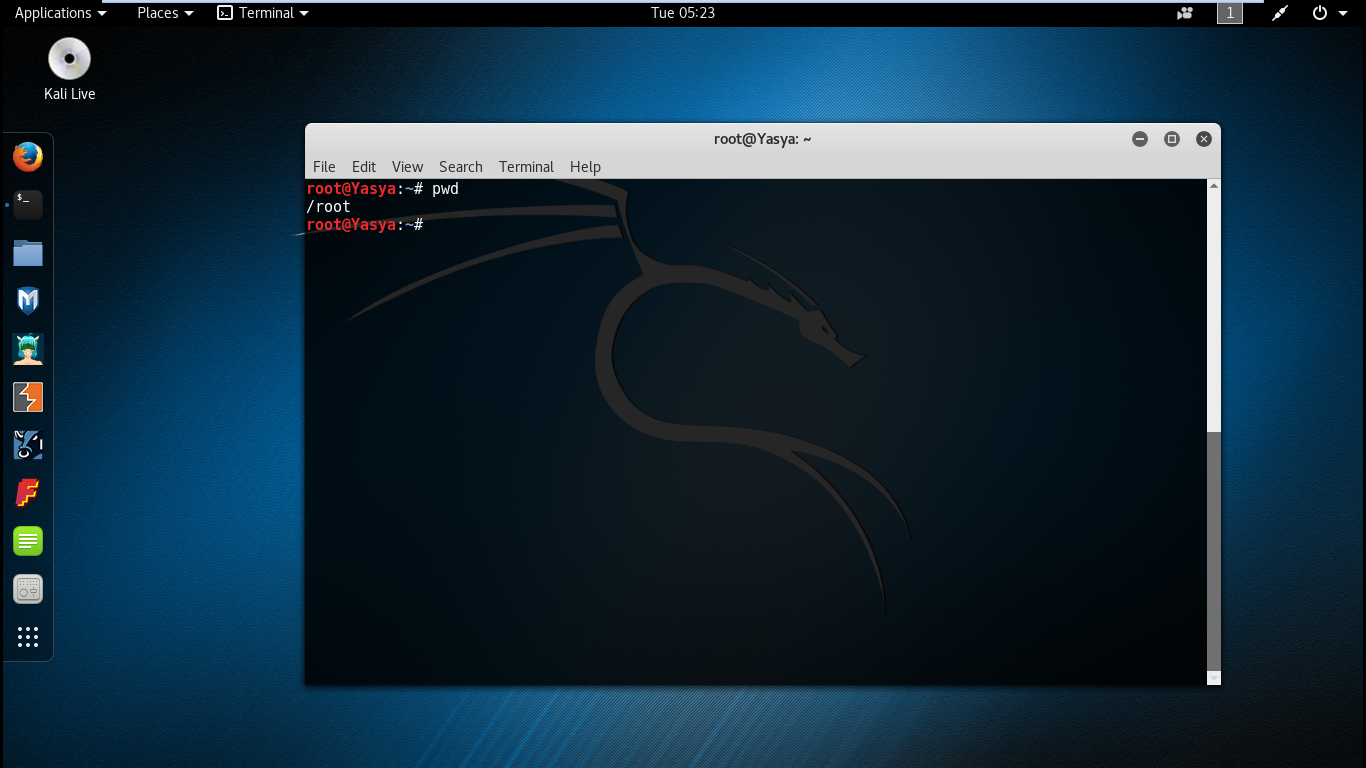The image size is (1366, 768).
Task: Open the File menu in terminal
Action: [324, 167]
